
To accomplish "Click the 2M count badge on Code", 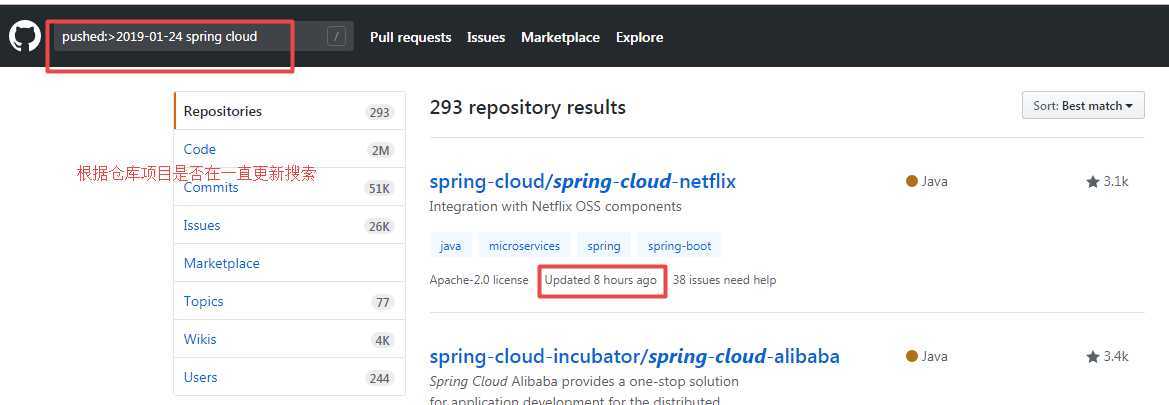I will pyautogui.click(x=380, y=151).
